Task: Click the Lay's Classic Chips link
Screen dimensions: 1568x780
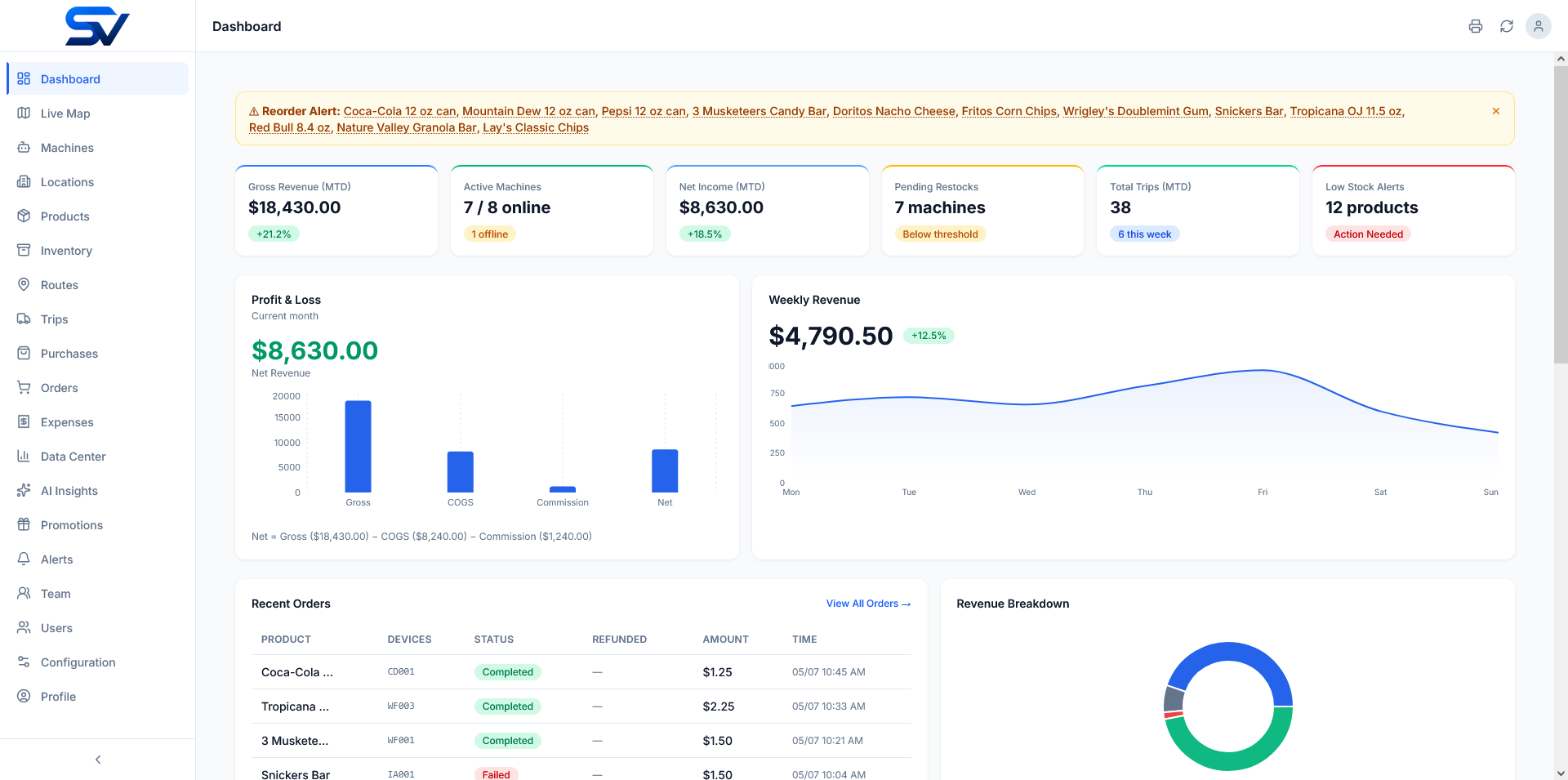Action: [x=536, y=127]
